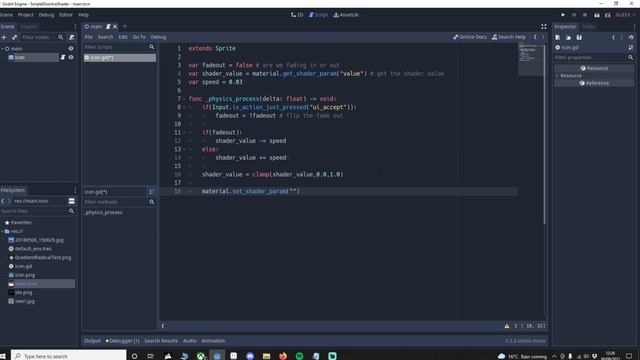Play the project with the play button

point(563,15)
